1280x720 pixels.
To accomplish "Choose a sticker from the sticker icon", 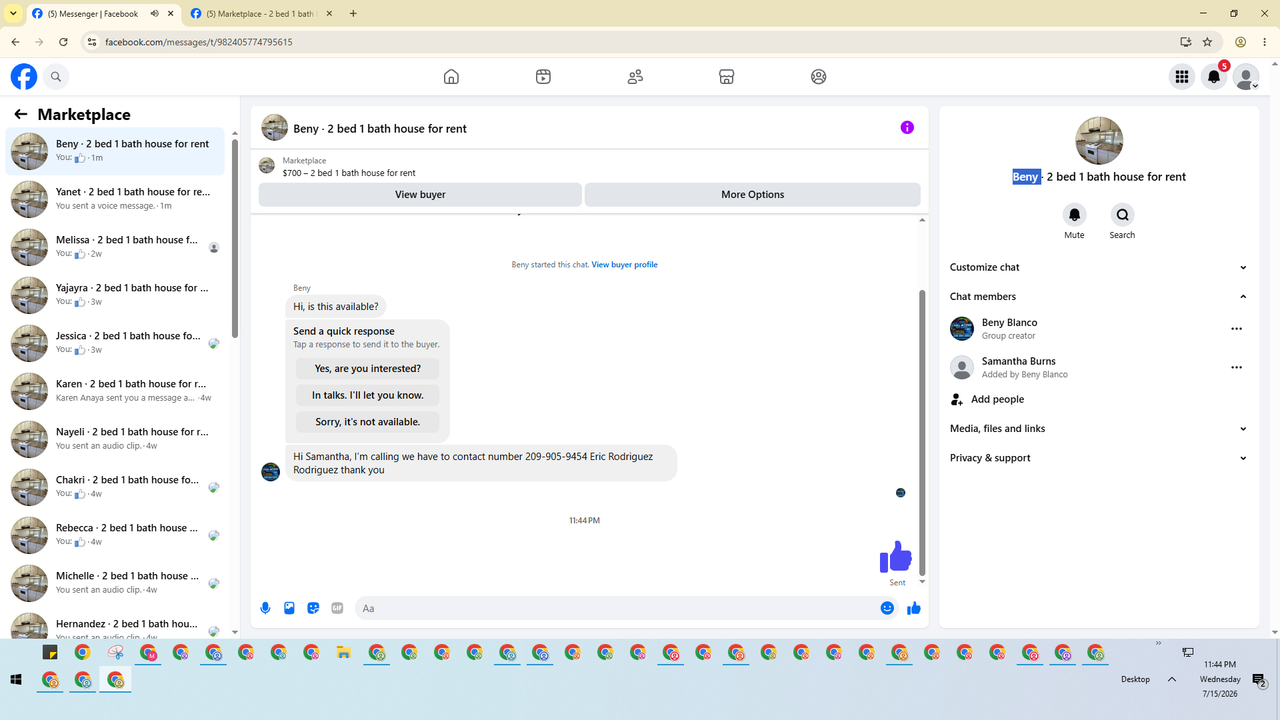I will [313, 608].
